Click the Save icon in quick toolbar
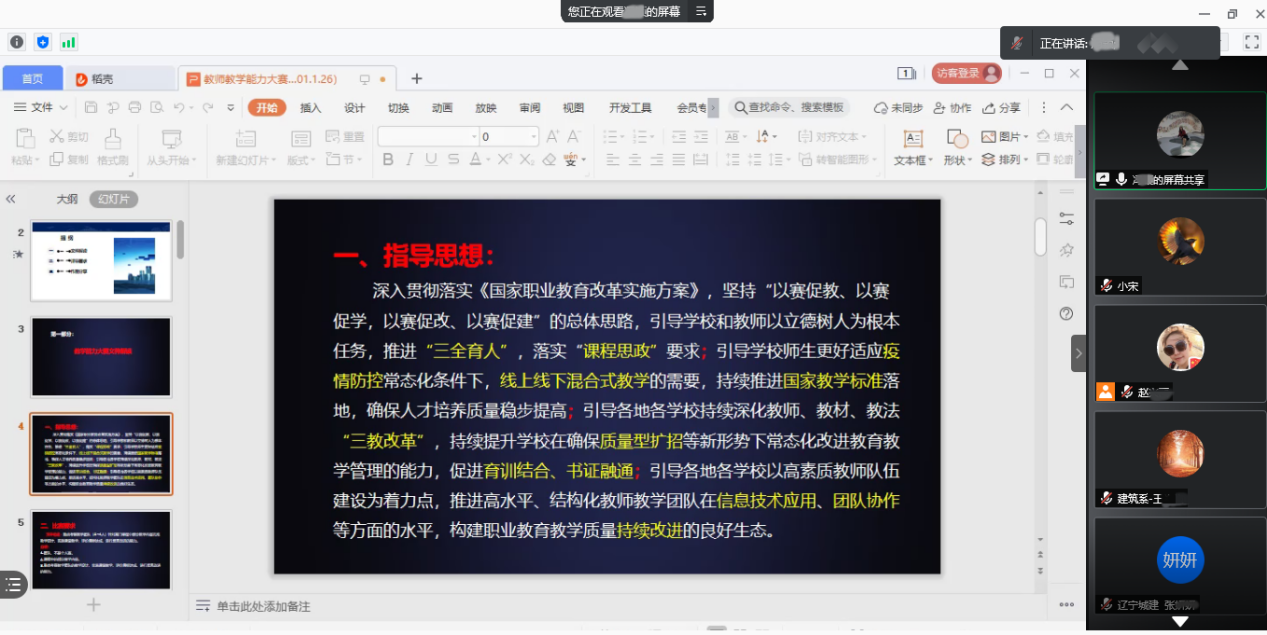The image size is (1267, 635). point(91,108)
